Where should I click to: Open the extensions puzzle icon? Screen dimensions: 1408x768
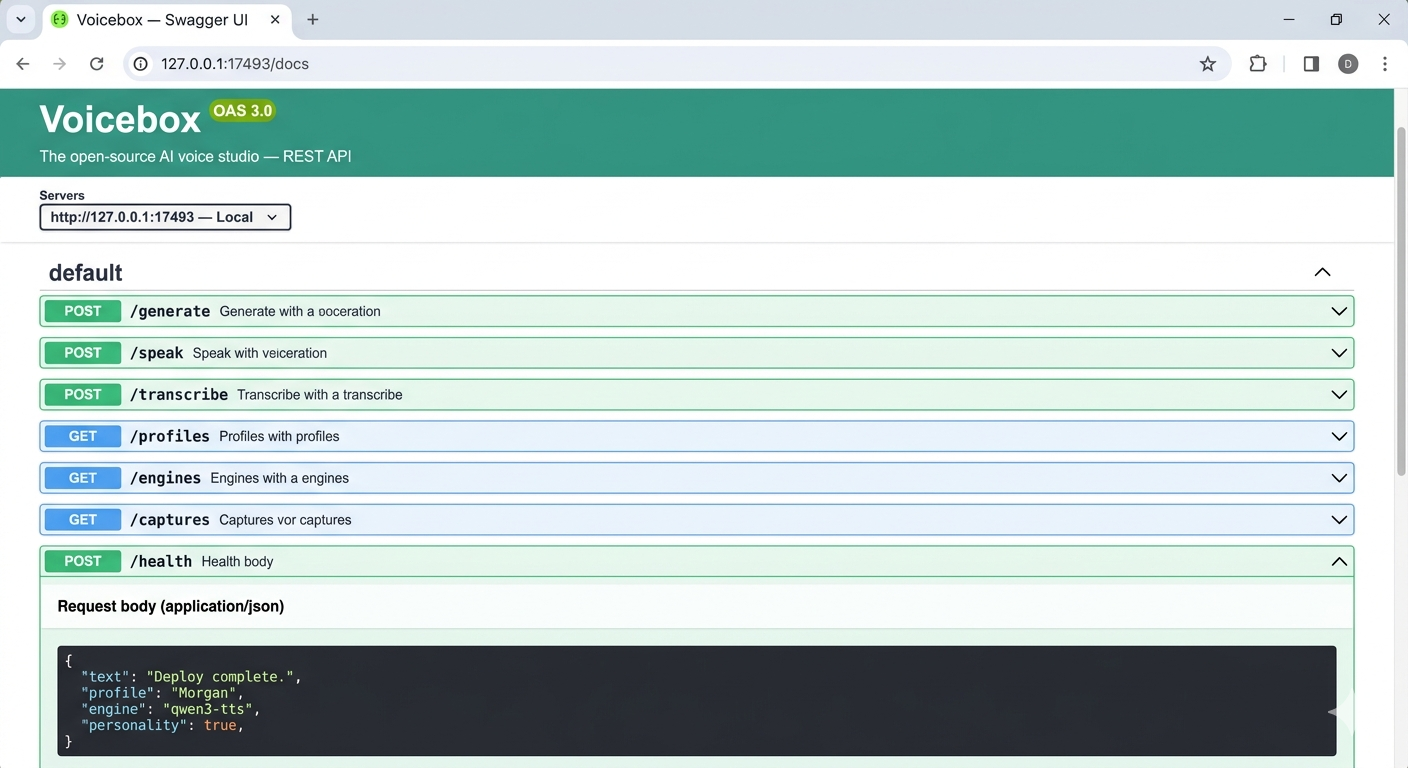[x=1258, y=64]
